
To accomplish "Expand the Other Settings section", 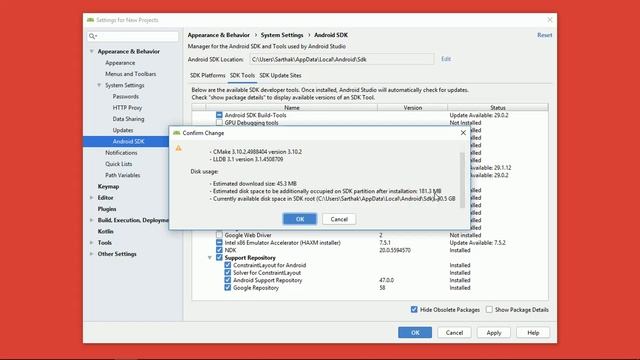I will (91, 254).
